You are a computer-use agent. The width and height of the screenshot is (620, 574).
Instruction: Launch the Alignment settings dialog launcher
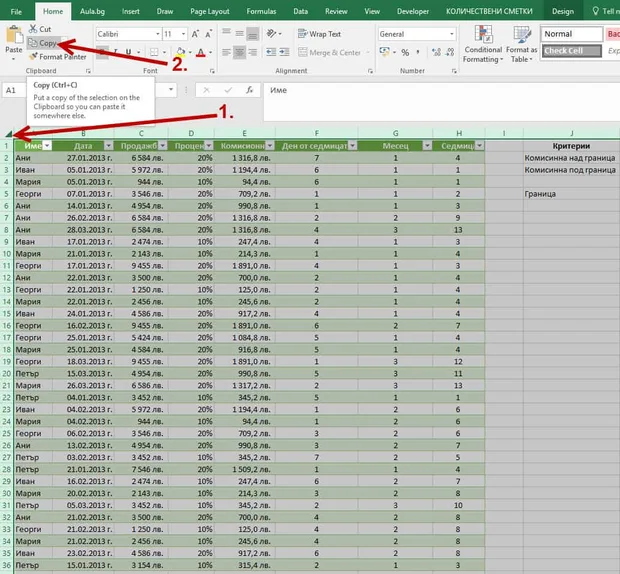(370, 71)
